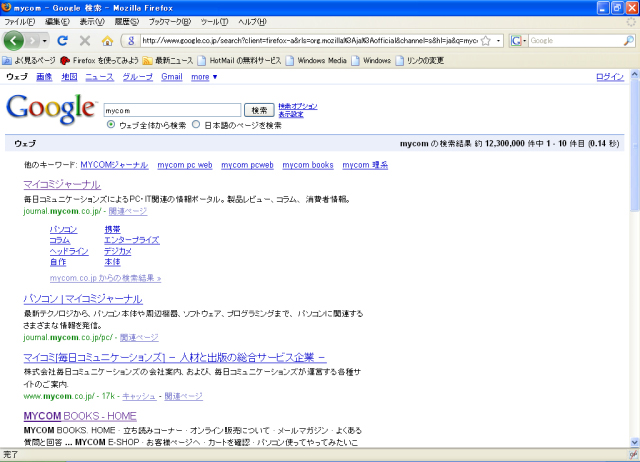Open the よく見るページ bookmark folder
The width and height of the screenshot is (640, 462).
pos(29,60)
